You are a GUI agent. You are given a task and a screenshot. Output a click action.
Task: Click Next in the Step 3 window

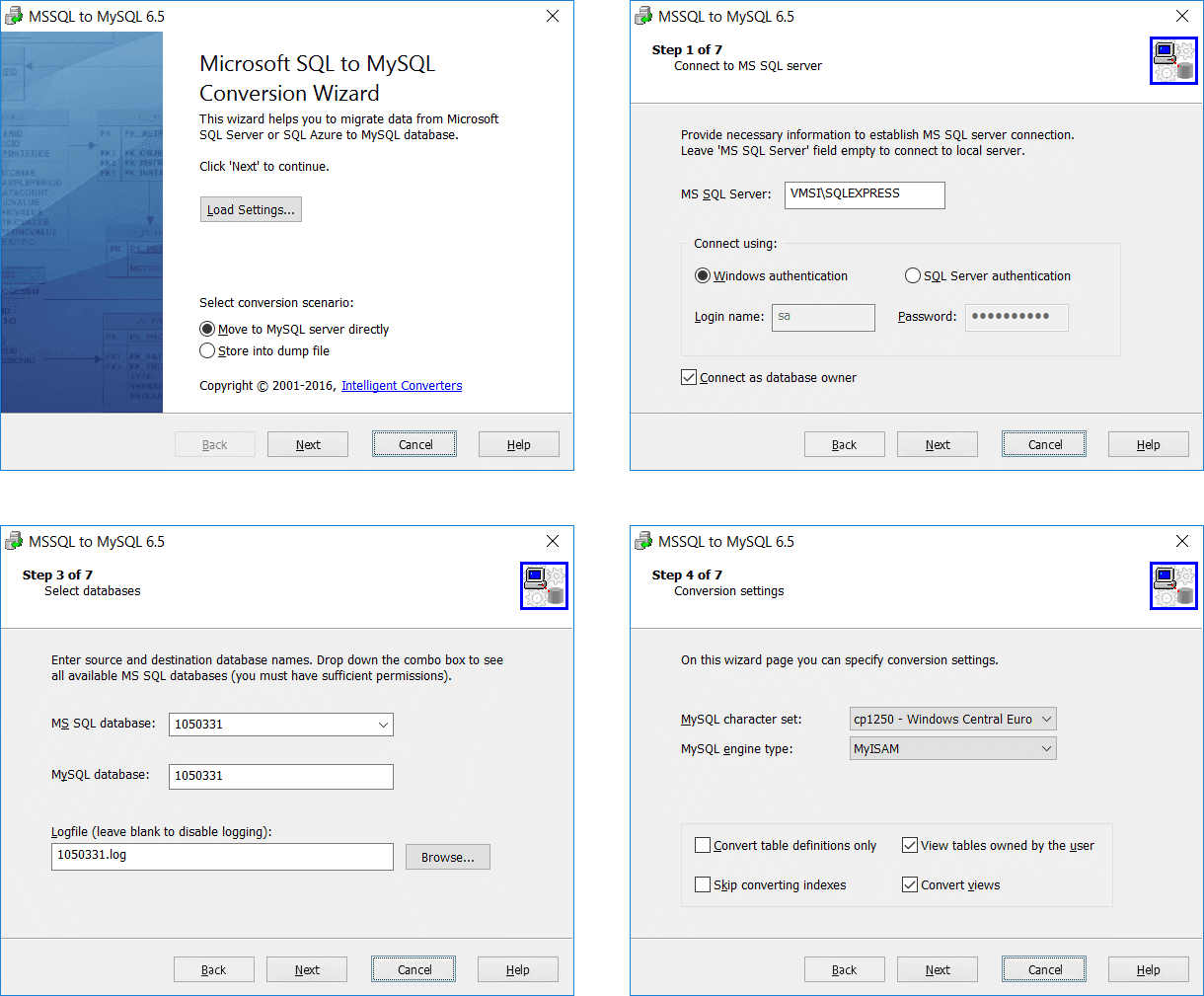pyautogui.click(x=307, y=969)
